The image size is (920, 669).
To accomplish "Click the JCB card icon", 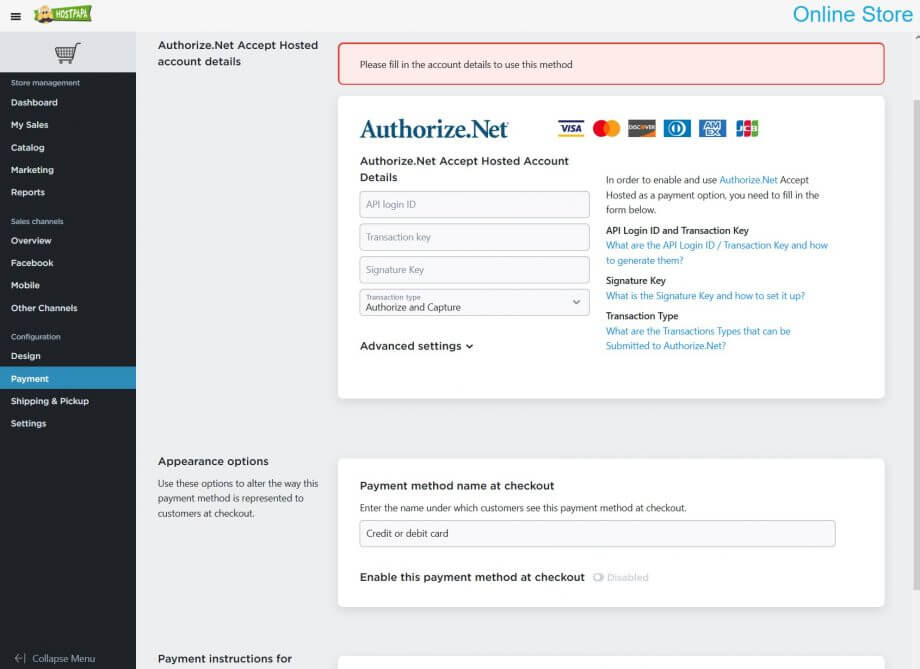I will [x=746, y=128].
